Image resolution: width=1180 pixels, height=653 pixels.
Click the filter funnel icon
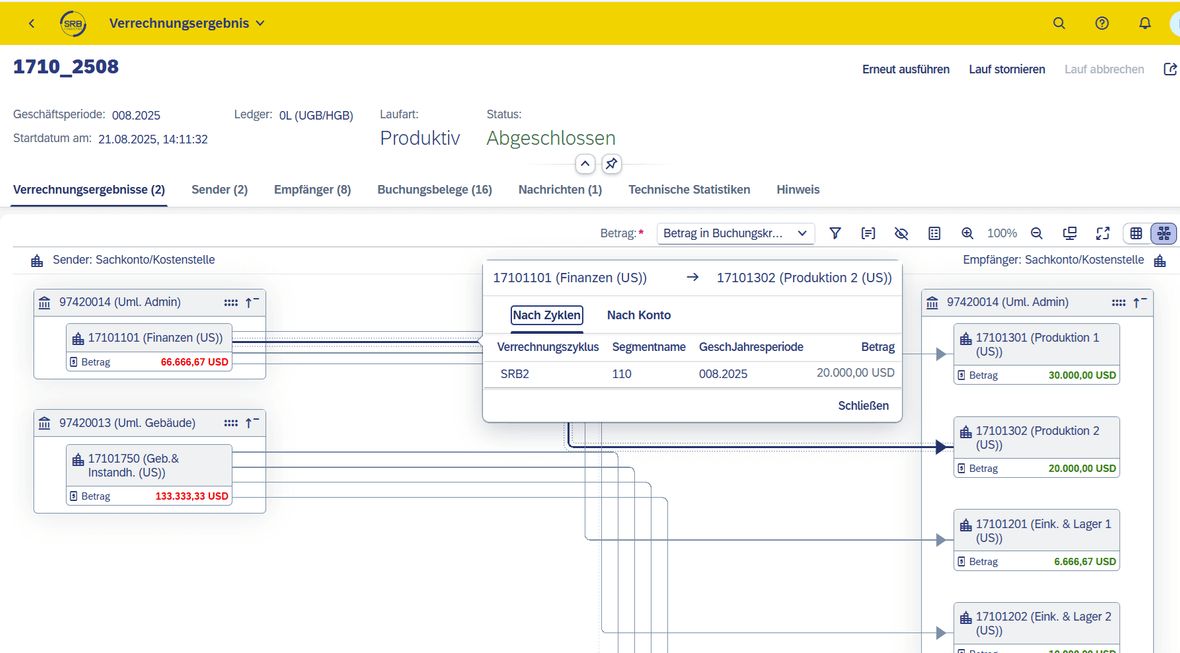(835, 233)
